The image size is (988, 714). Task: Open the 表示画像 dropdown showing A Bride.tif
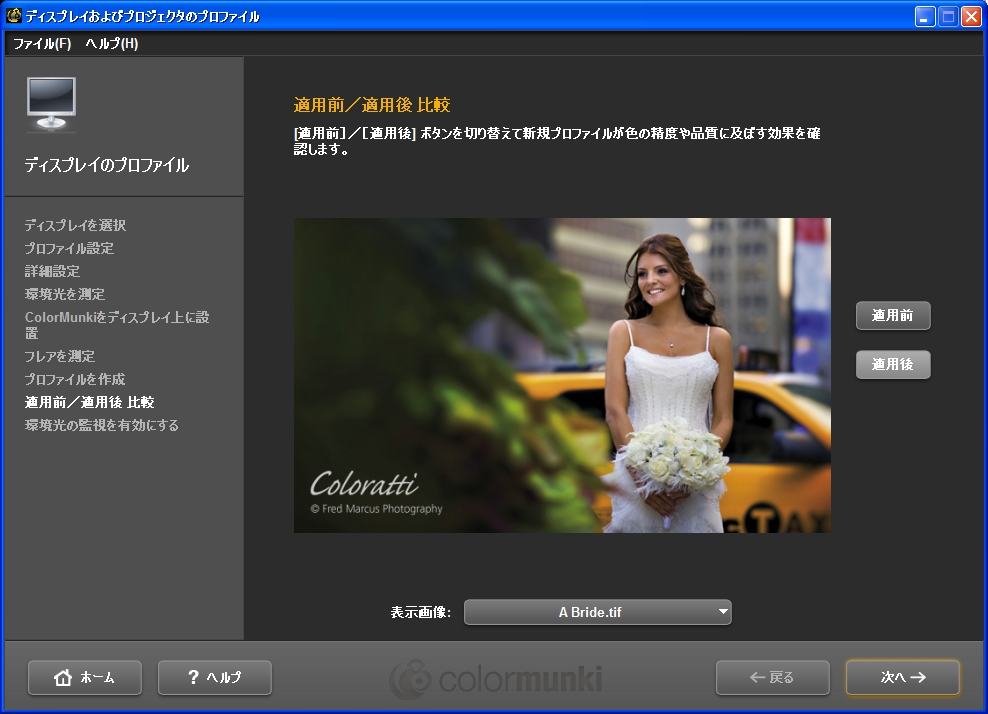[x=597, y=612]
